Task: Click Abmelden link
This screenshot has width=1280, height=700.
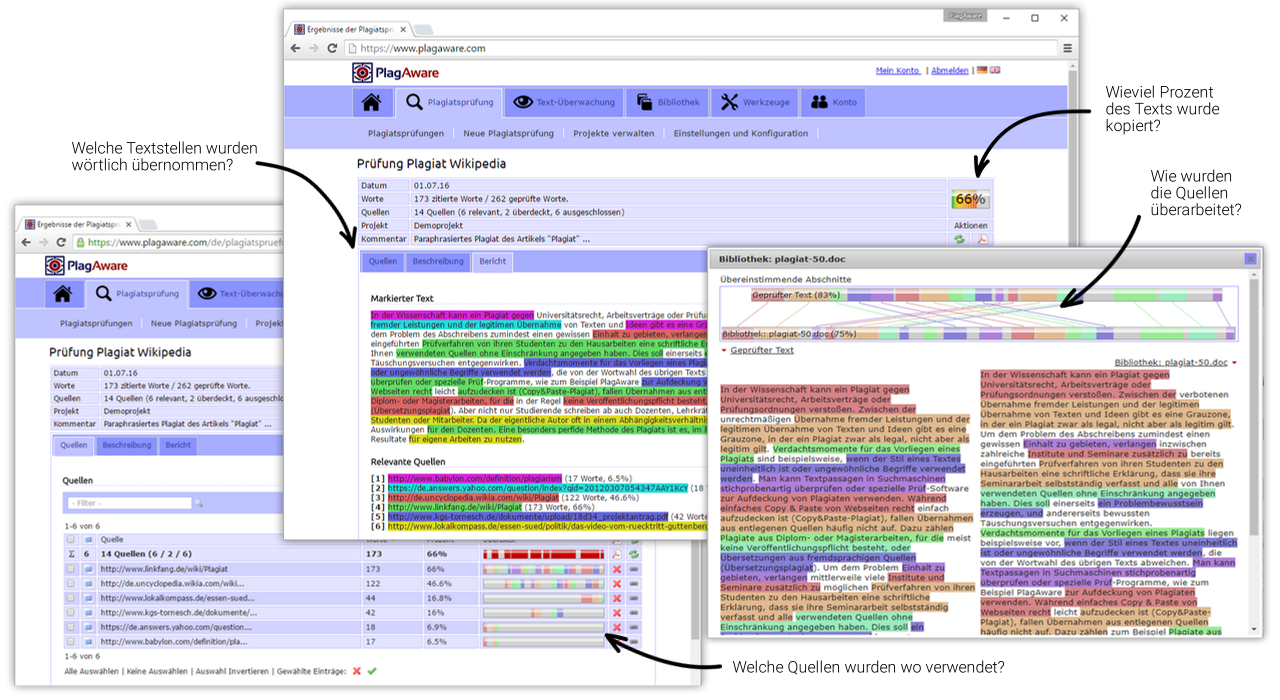Action: coord(950,70)
